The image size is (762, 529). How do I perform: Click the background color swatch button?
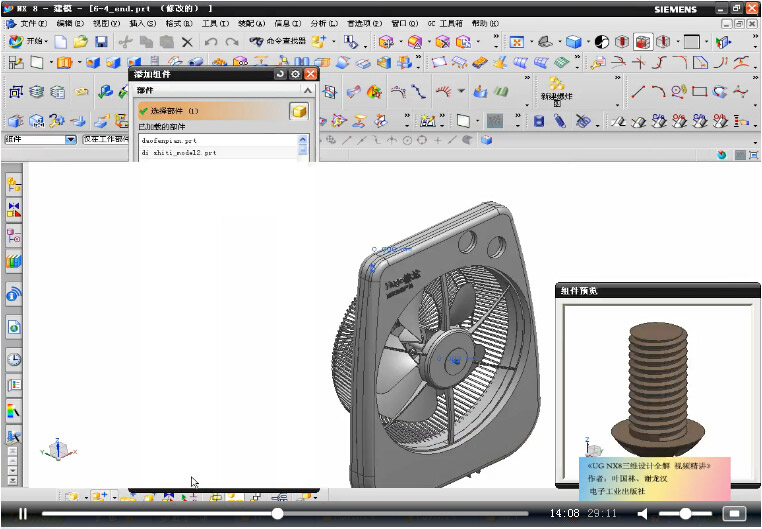(692, 42)
